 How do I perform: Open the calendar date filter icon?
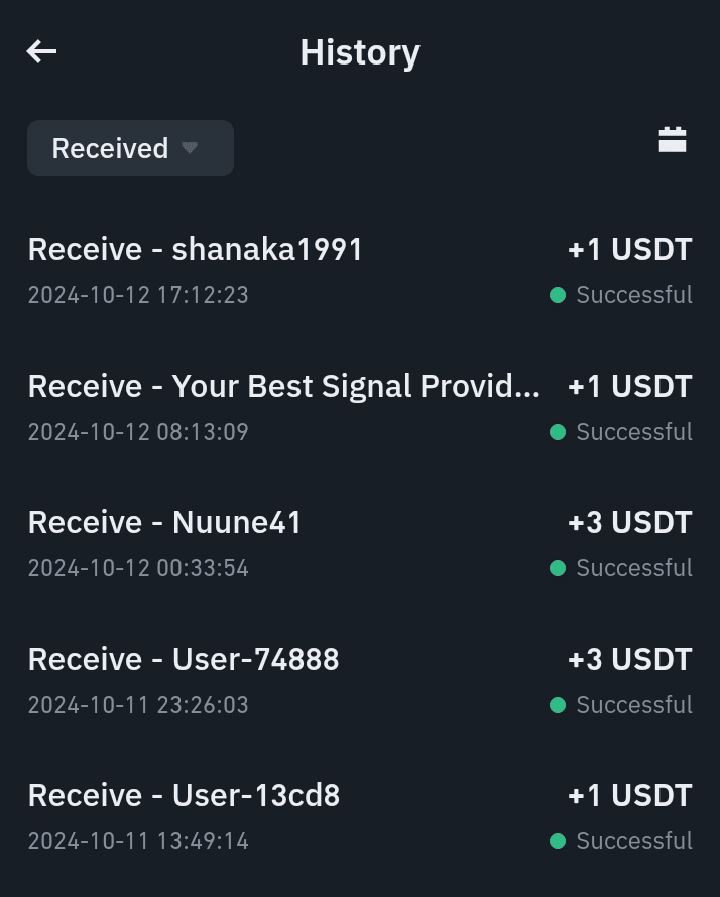click(x=672, y=140)
